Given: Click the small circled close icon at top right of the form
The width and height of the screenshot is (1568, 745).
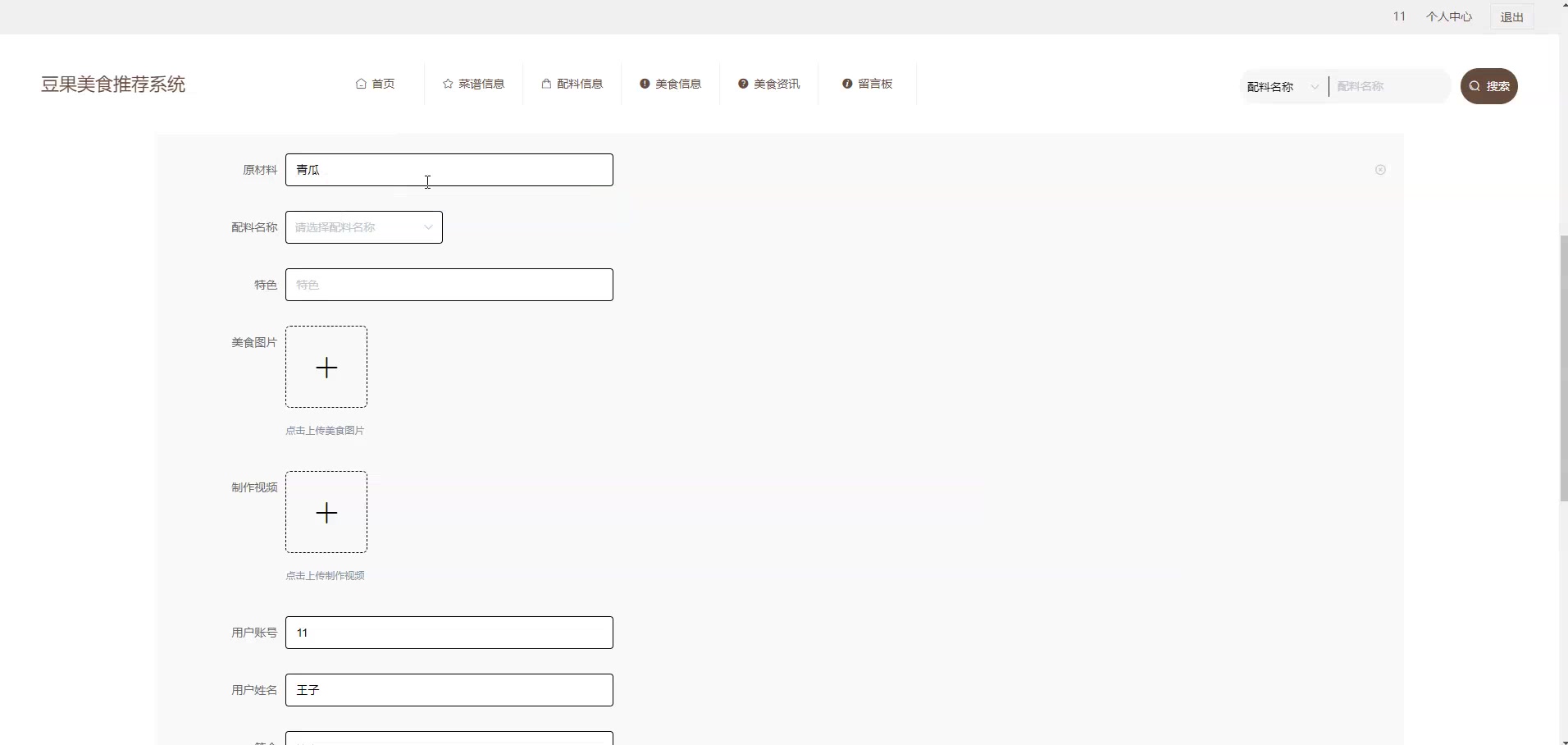Looking at the screenshot, I should point(1380,170).
